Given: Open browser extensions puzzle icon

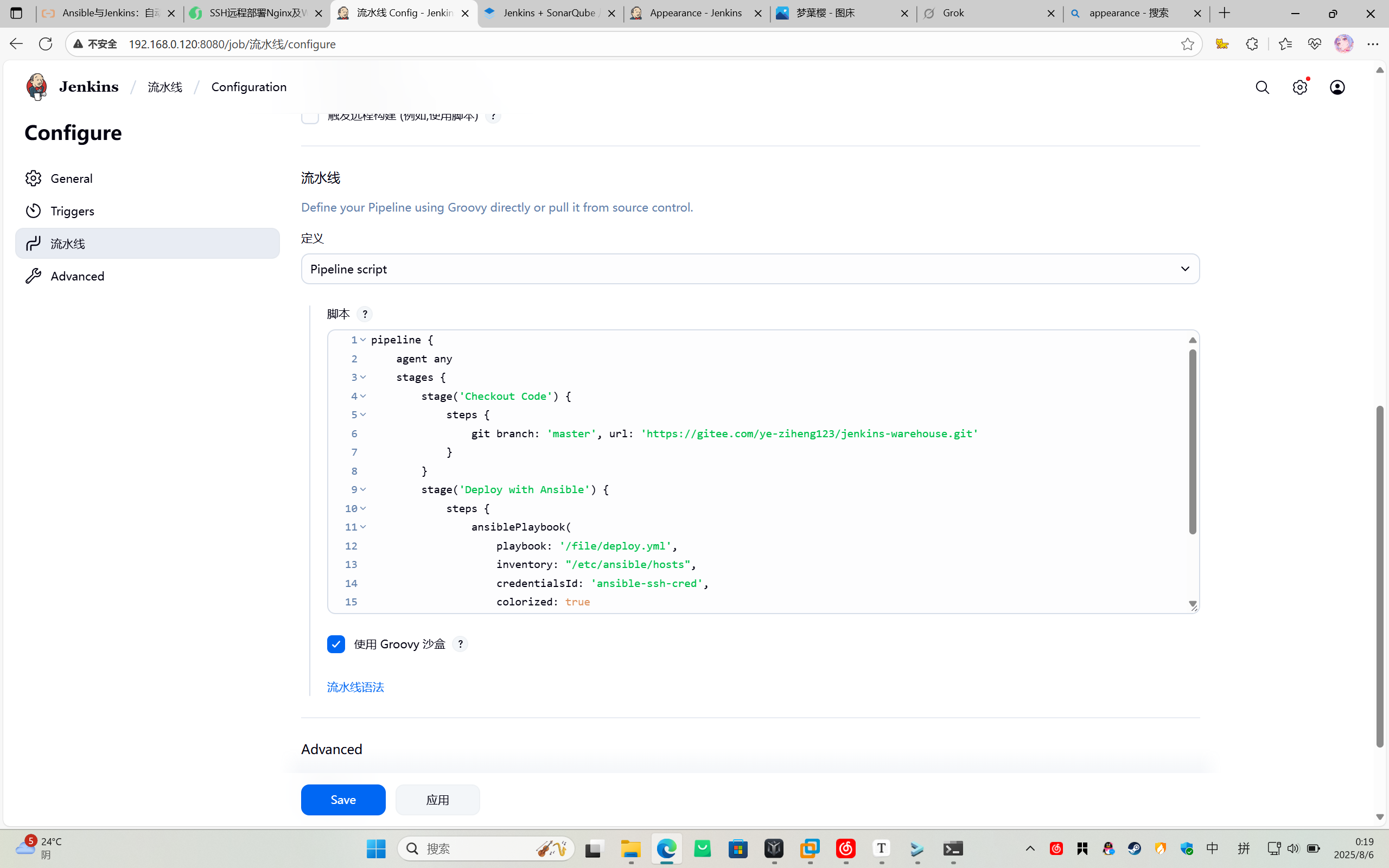Looking at the screenshot, I should tap(1252, 44).
